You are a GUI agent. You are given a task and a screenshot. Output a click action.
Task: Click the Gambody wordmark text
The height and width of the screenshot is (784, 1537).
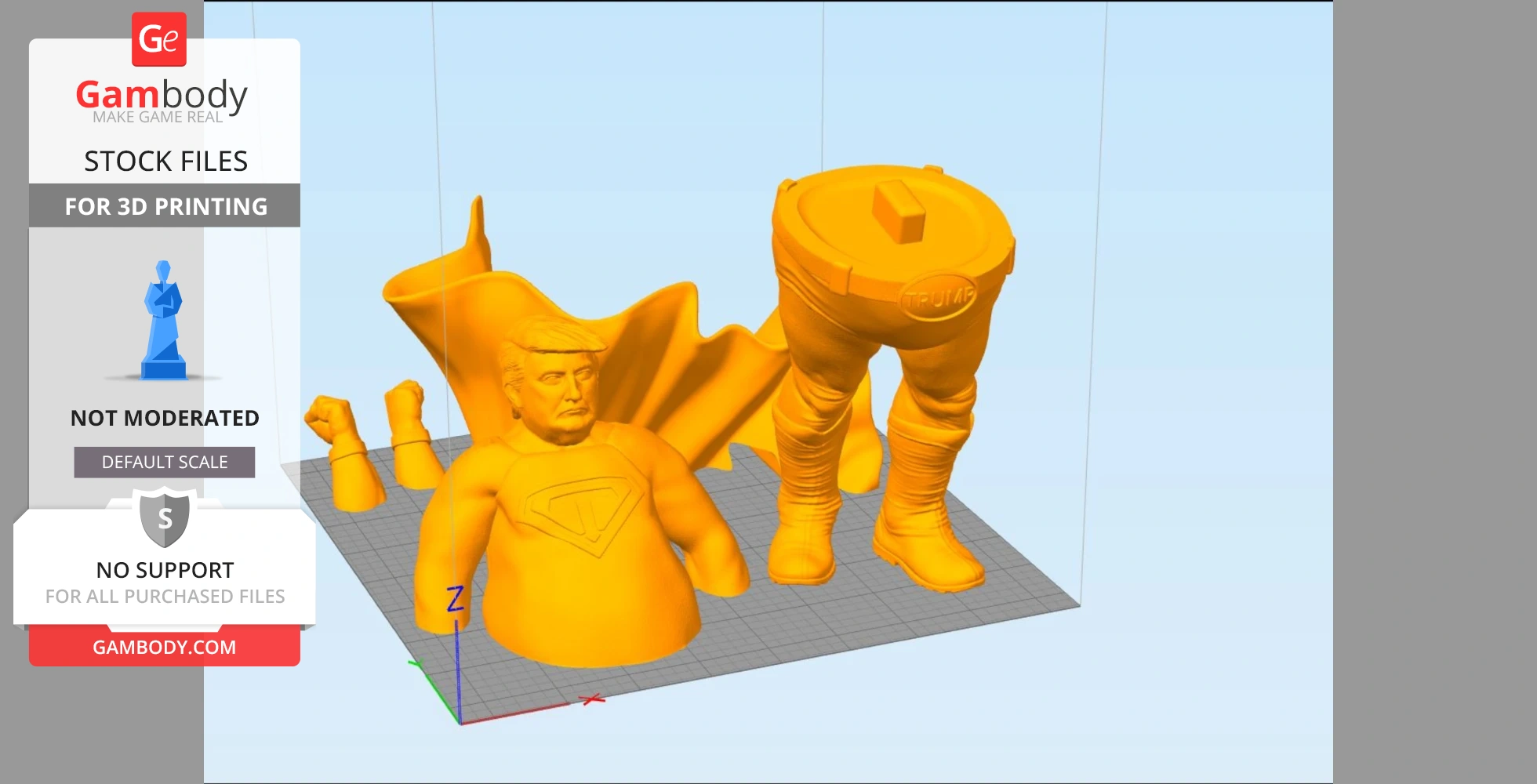(162, 96)
